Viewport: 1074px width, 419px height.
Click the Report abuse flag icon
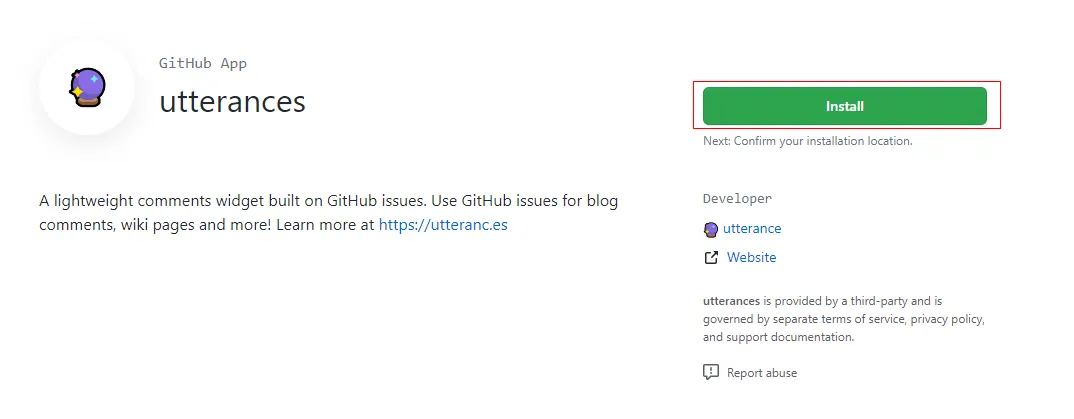click(711, 373)
